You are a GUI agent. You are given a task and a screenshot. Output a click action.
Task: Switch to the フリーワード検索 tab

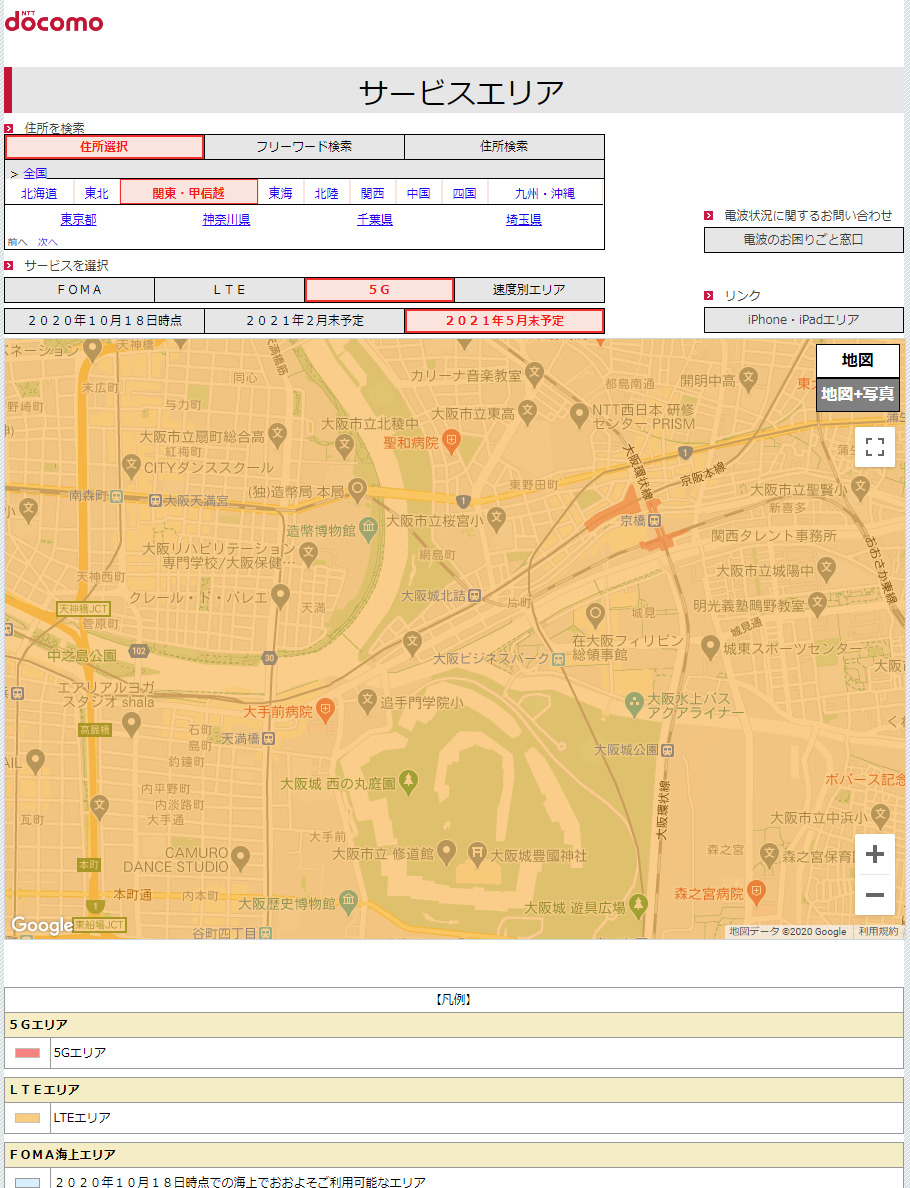[304, 147]
